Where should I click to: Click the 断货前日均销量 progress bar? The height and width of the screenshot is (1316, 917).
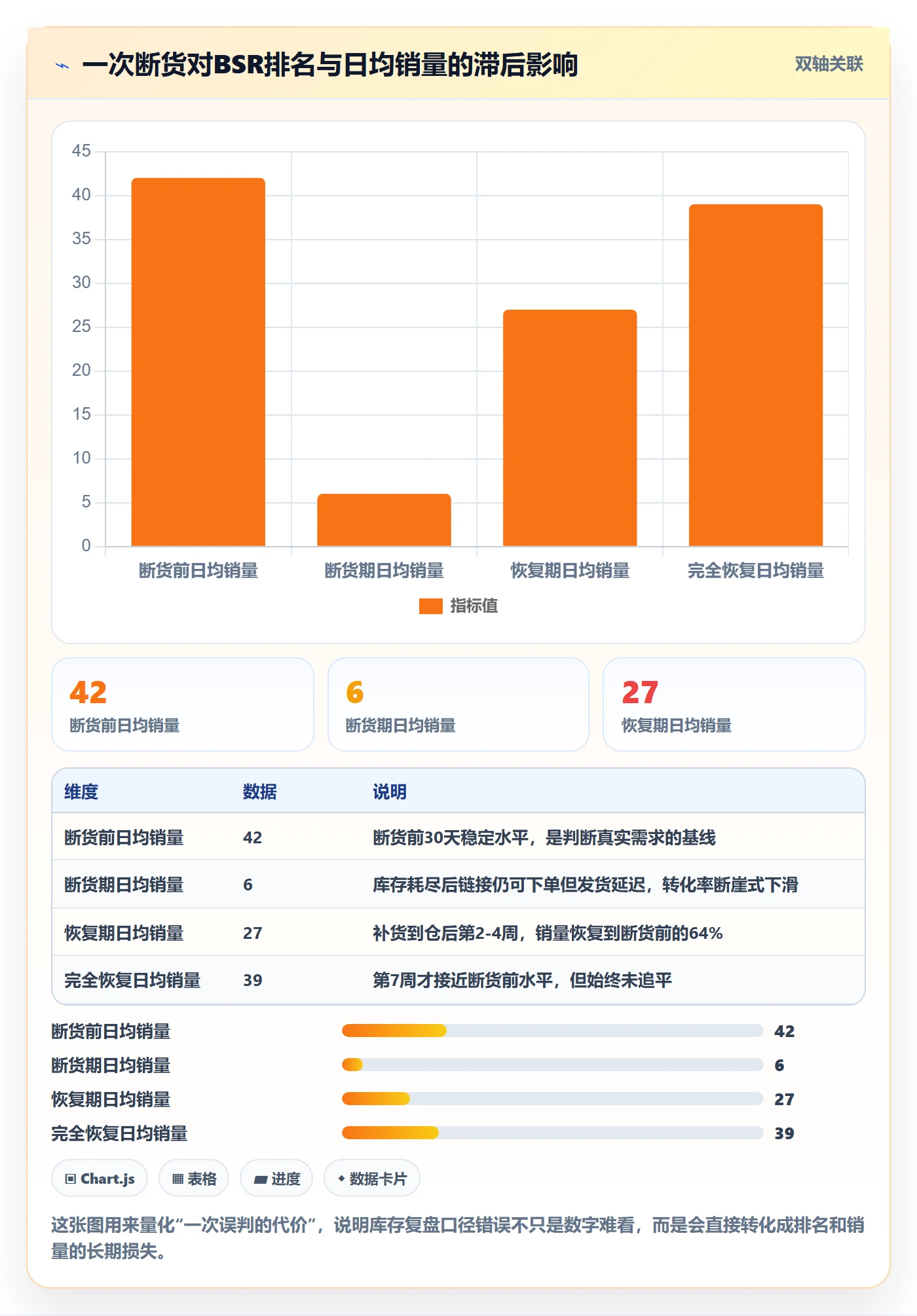pos(553,1031)
